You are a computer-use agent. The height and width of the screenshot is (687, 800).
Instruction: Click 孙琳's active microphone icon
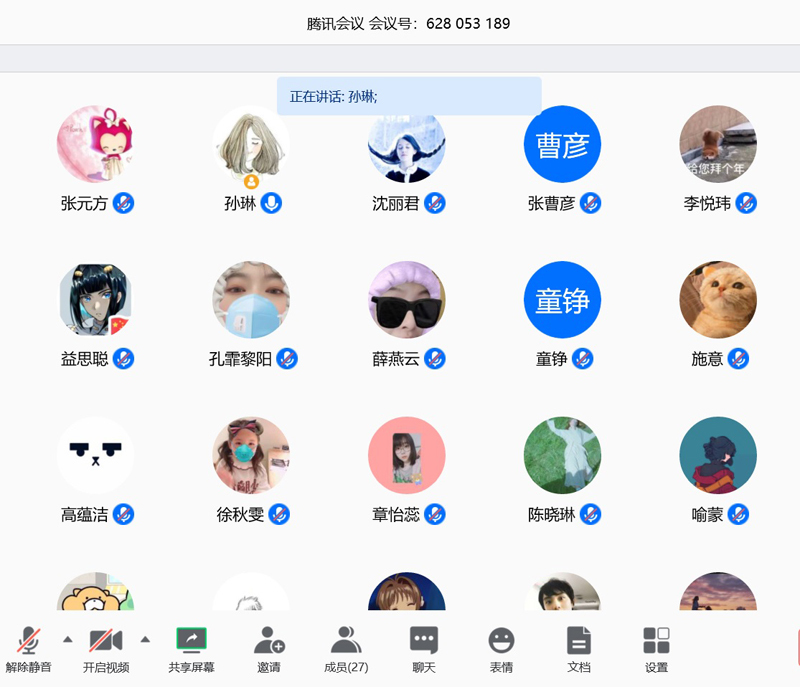[x=271, y=203]
